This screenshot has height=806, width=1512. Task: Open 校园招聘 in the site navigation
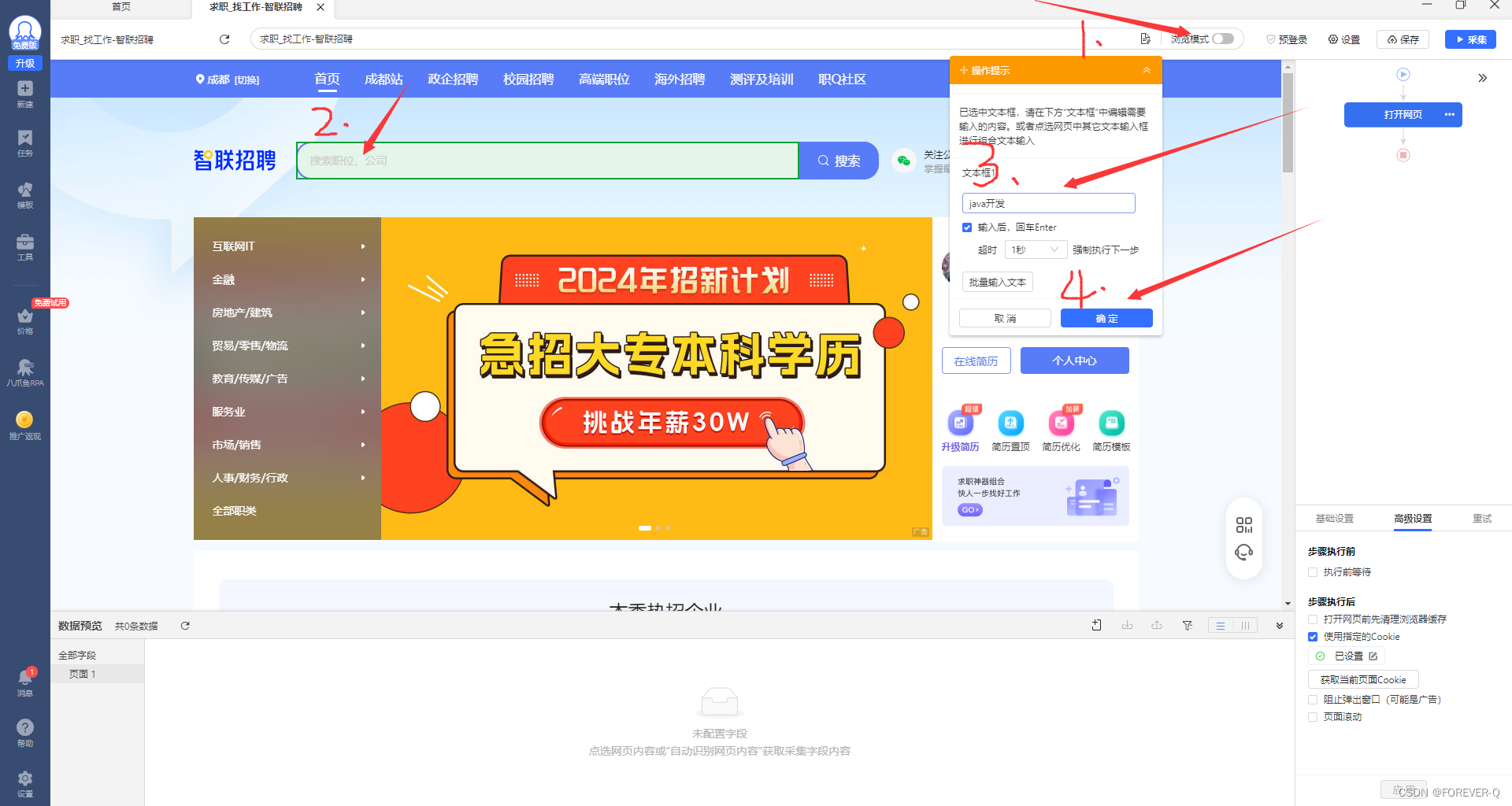[528, 79]
